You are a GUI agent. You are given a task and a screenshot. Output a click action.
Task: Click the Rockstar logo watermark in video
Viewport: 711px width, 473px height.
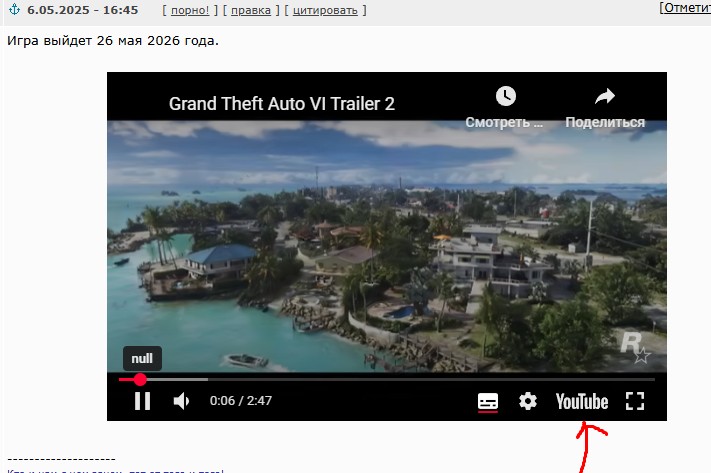[x=635, y=347]
